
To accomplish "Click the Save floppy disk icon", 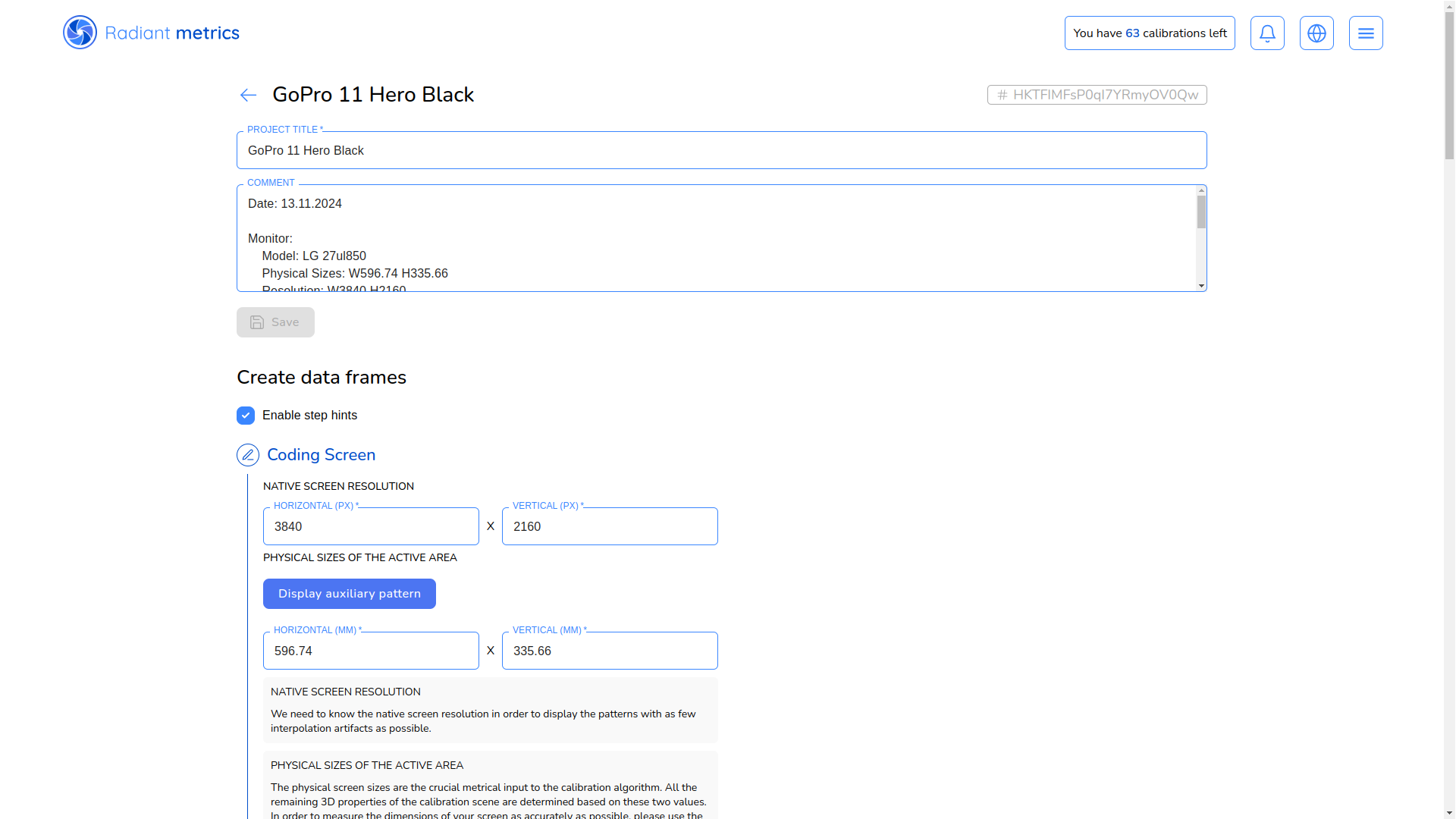I will click(x=257, y=322).
